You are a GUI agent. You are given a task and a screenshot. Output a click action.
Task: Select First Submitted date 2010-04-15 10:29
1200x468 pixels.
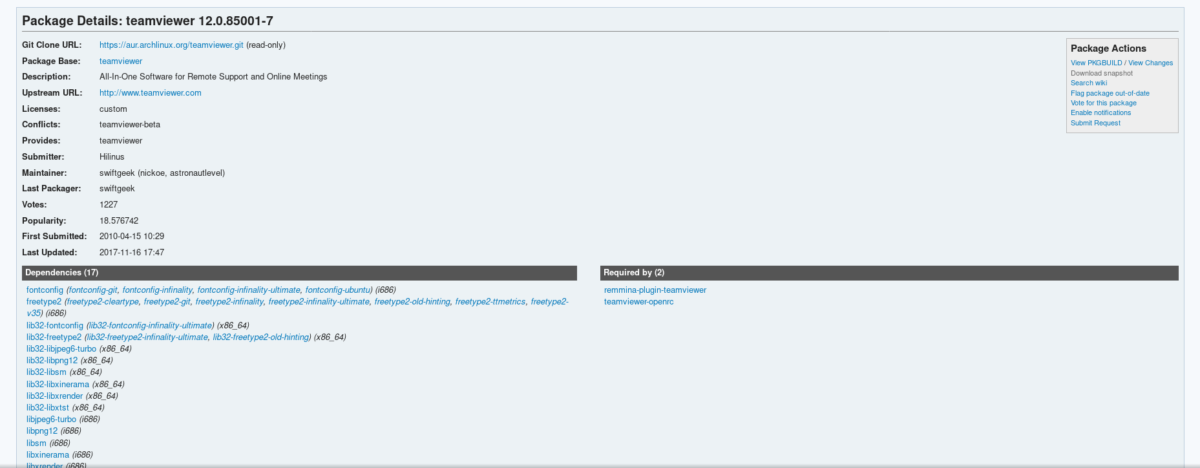click(x=132, y=236)
